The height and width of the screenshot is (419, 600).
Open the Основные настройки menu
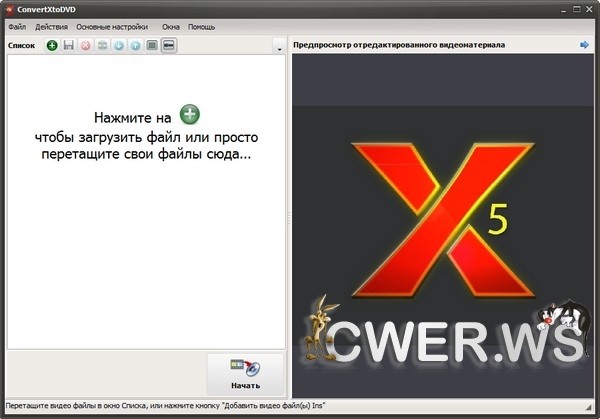coord(112,27)
